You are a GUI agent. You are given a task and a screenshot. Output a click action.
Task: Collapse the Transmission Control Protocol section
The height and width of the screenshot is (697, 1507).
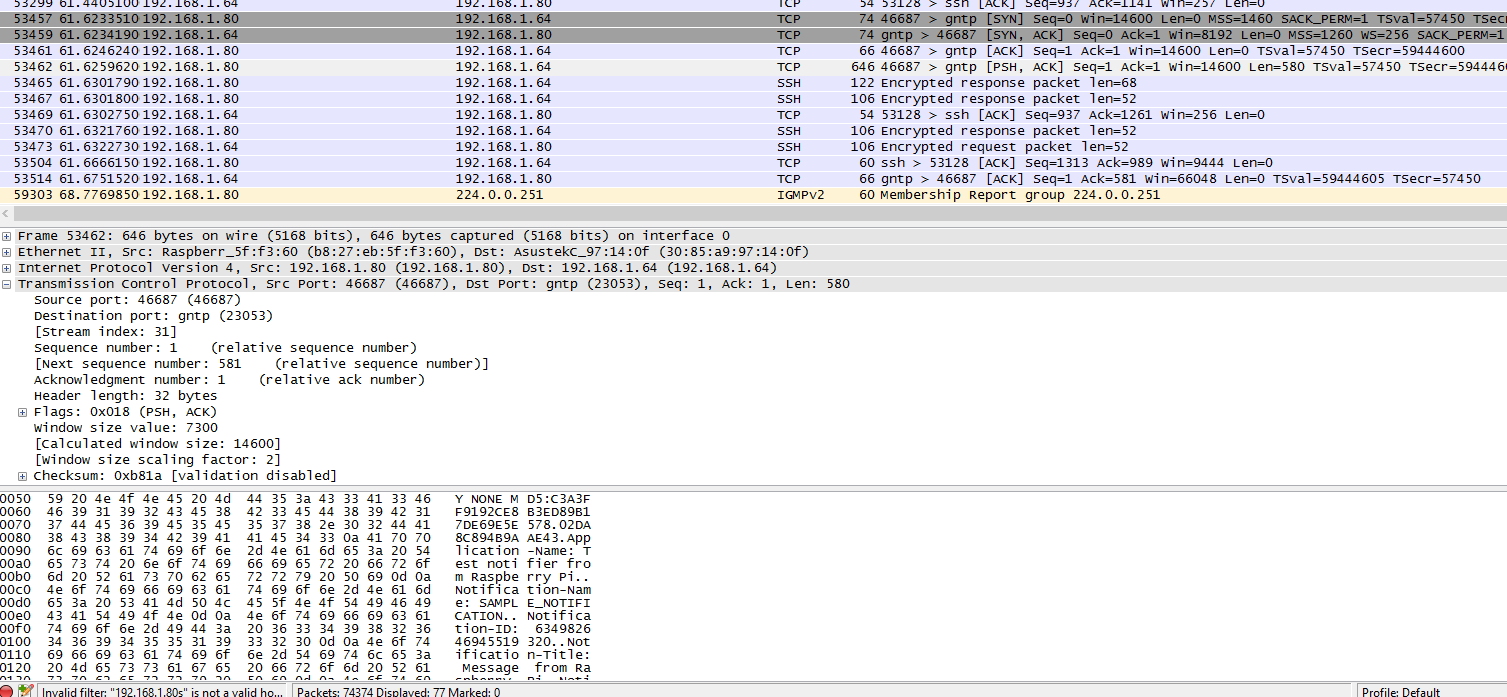[x=8, y=283]
